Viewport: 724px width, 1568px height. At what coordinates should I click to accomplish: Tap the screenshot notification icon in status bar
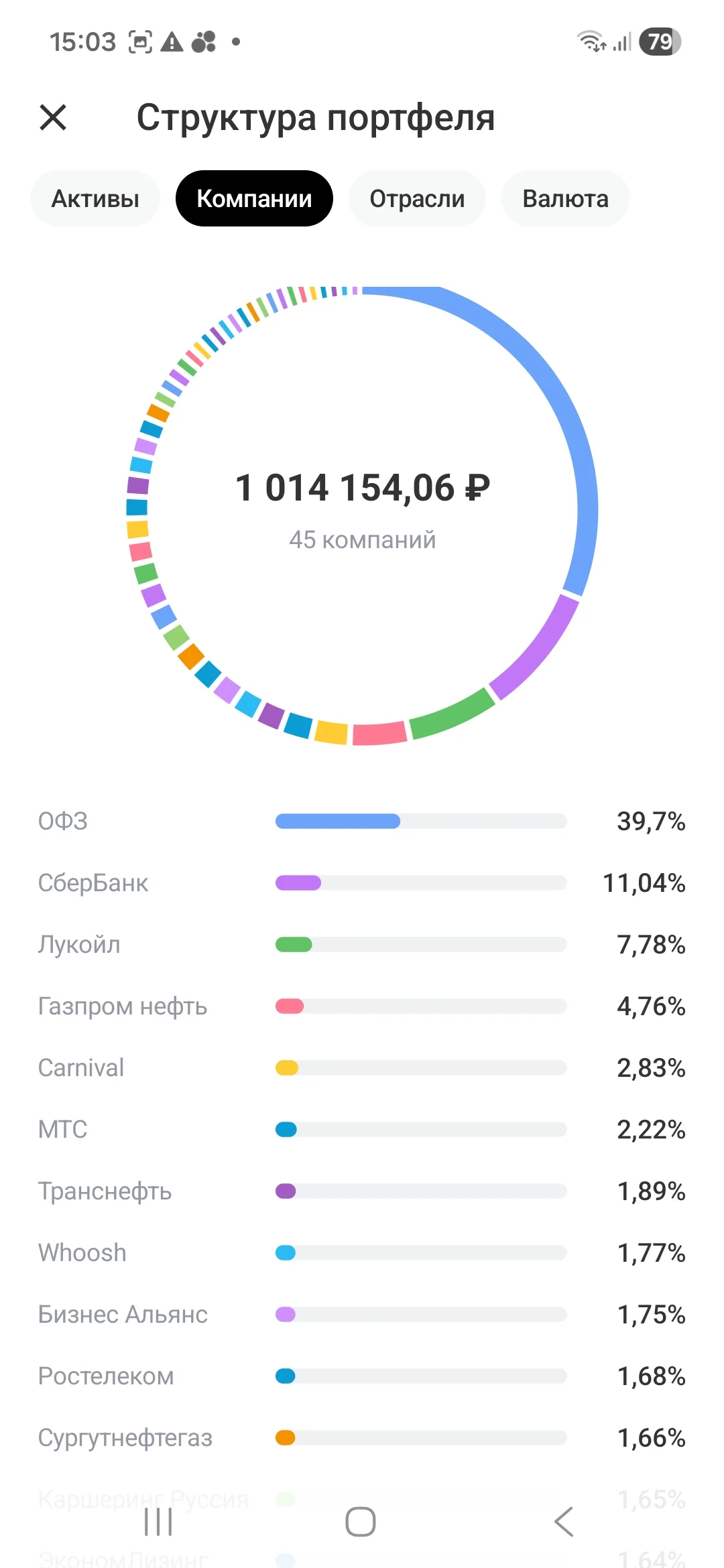(140, 42)
